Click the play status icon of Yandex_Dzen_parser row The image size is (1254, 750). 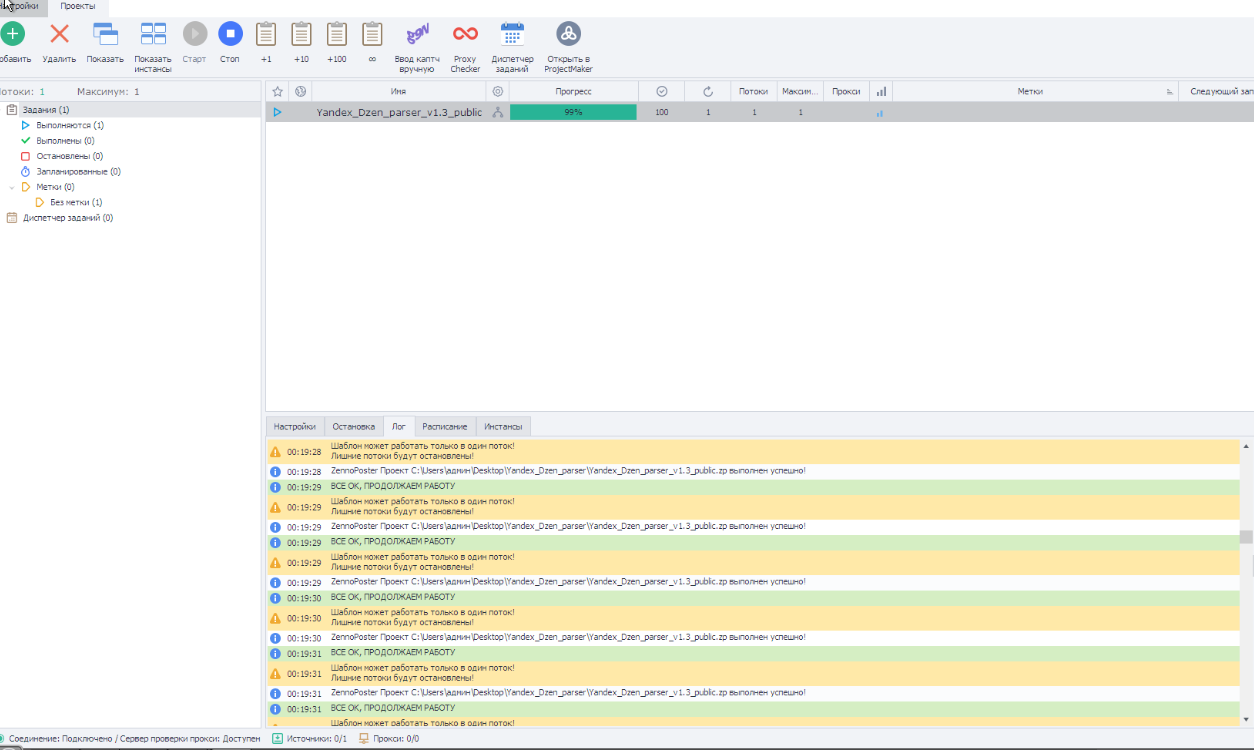[x=278, y=112]
